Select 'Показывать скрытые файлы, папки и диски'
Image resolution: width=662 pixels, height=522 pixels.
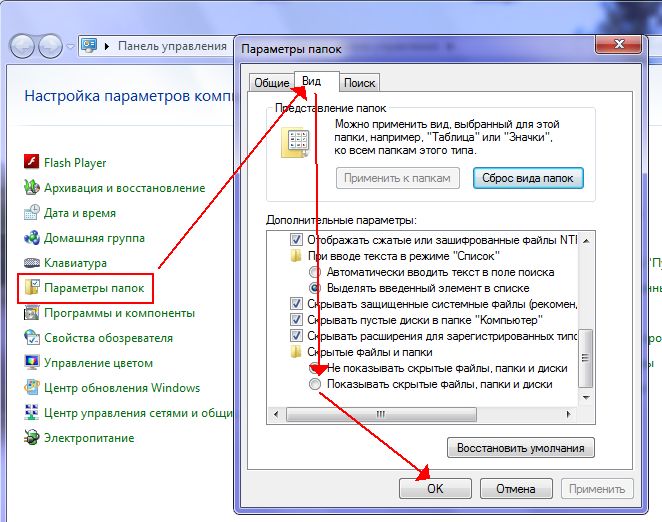pos(315,384)
